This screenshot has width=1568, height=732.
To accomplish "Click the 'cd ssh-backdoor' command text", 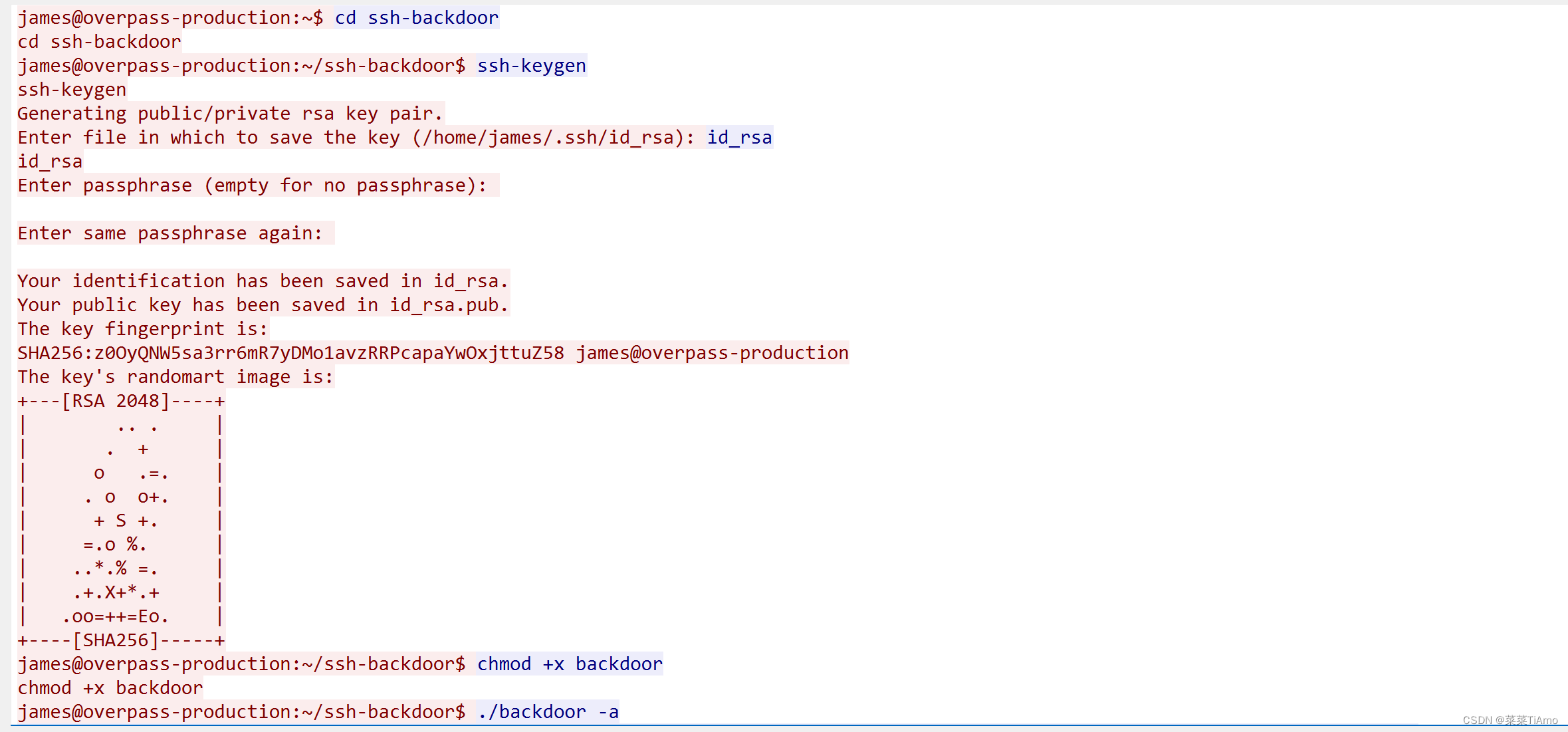I will point(416,18).
